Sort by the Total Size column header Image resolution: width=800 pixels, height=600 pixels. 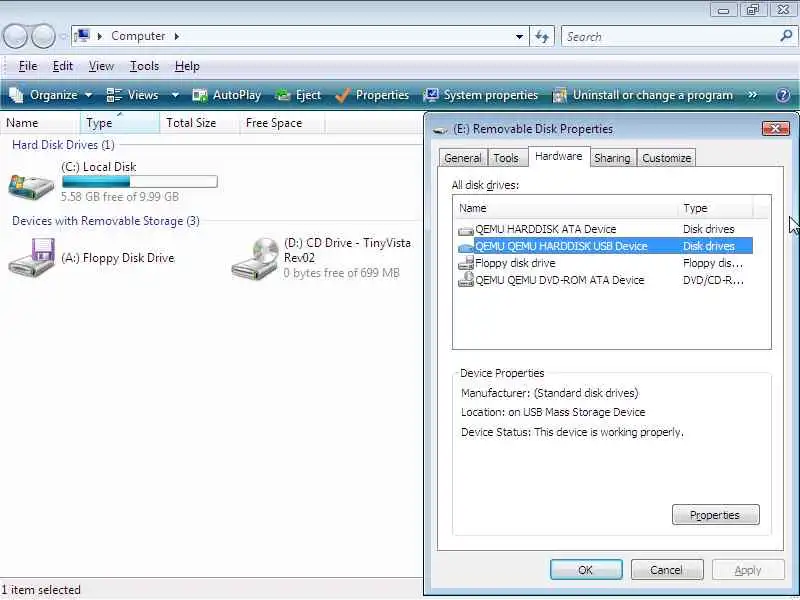[x=199, y=123]
